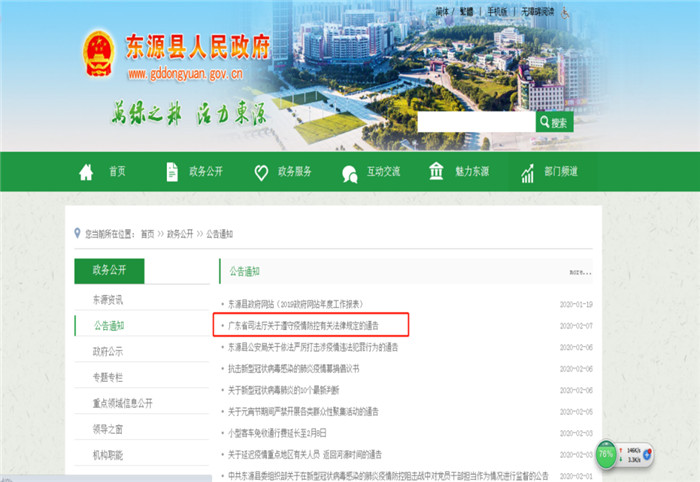Open the 部门频道 navigation menu item

pos(561,171)
